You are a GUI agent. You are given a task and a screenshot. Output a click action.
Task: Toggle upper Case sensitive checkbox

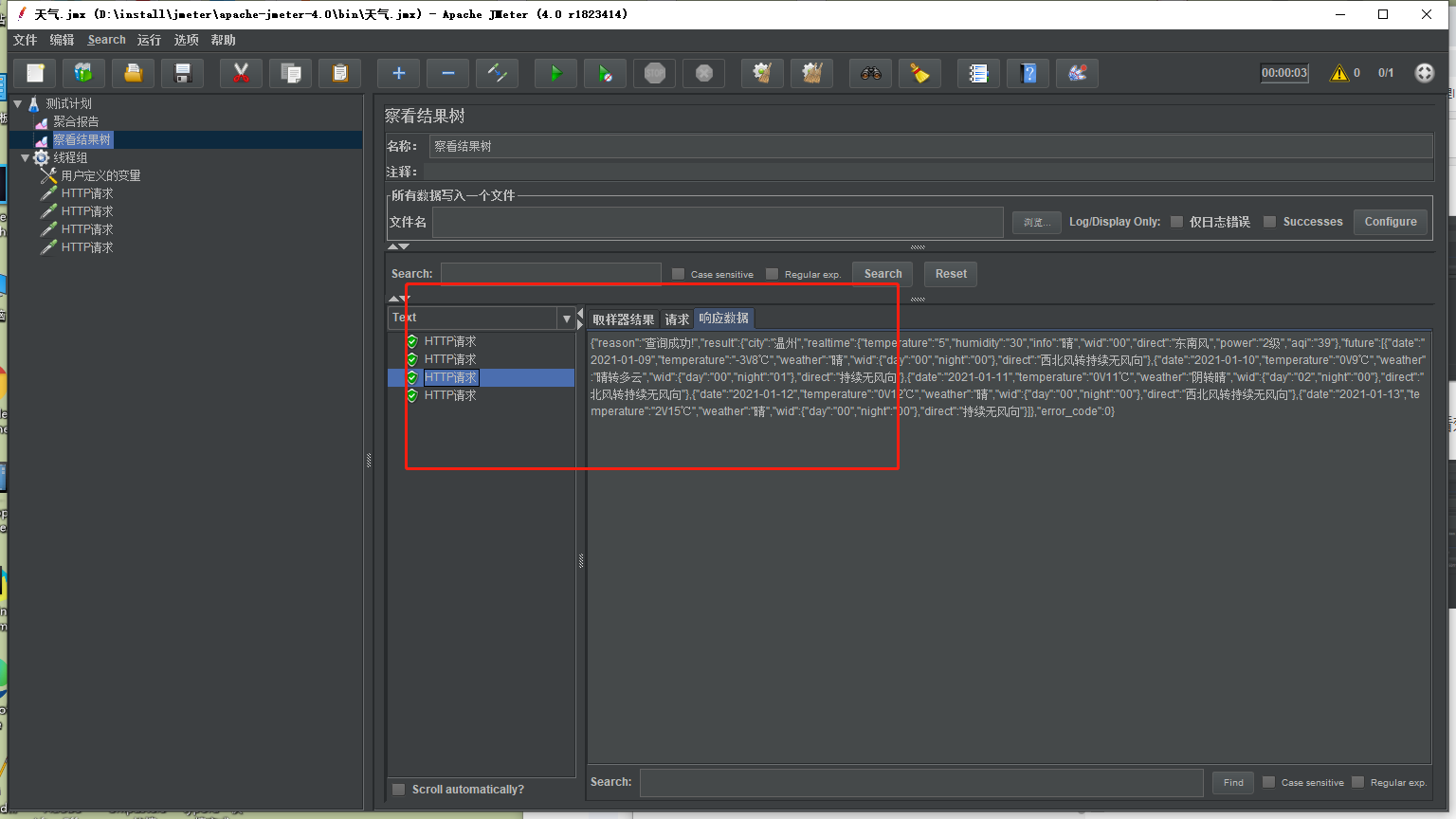[x=678, y=274]
